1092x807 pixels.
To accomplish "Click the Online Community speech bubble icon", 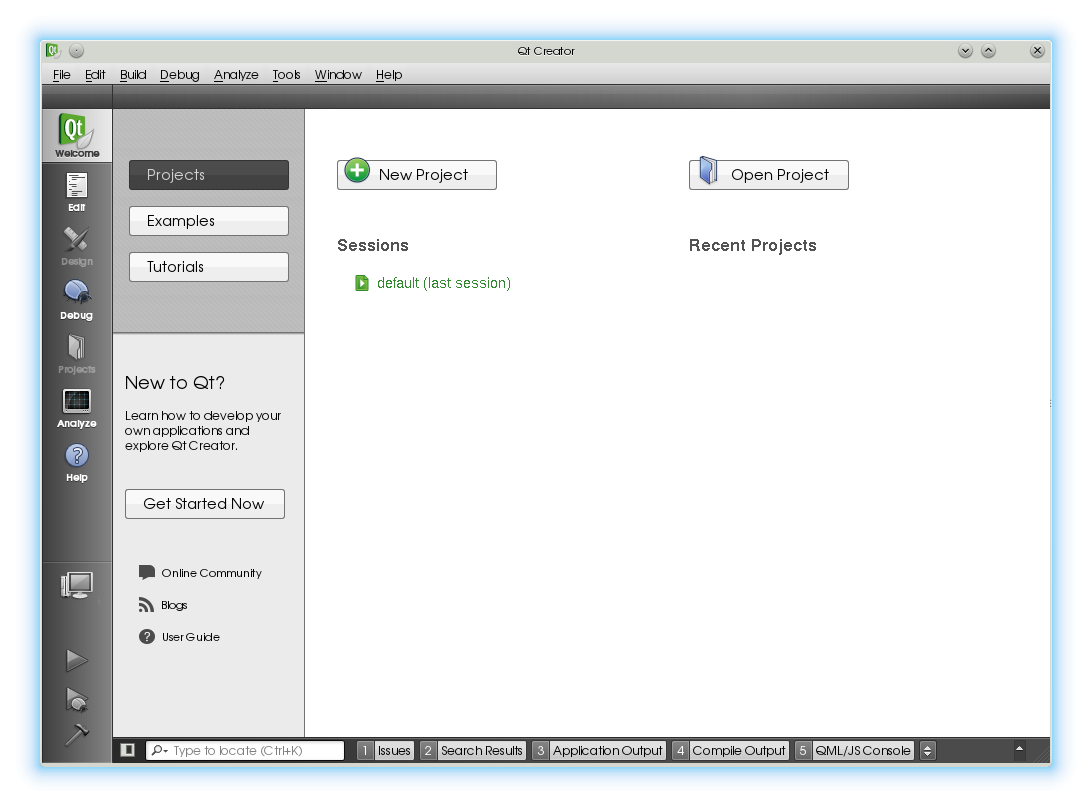I will [x=146, y=572].
